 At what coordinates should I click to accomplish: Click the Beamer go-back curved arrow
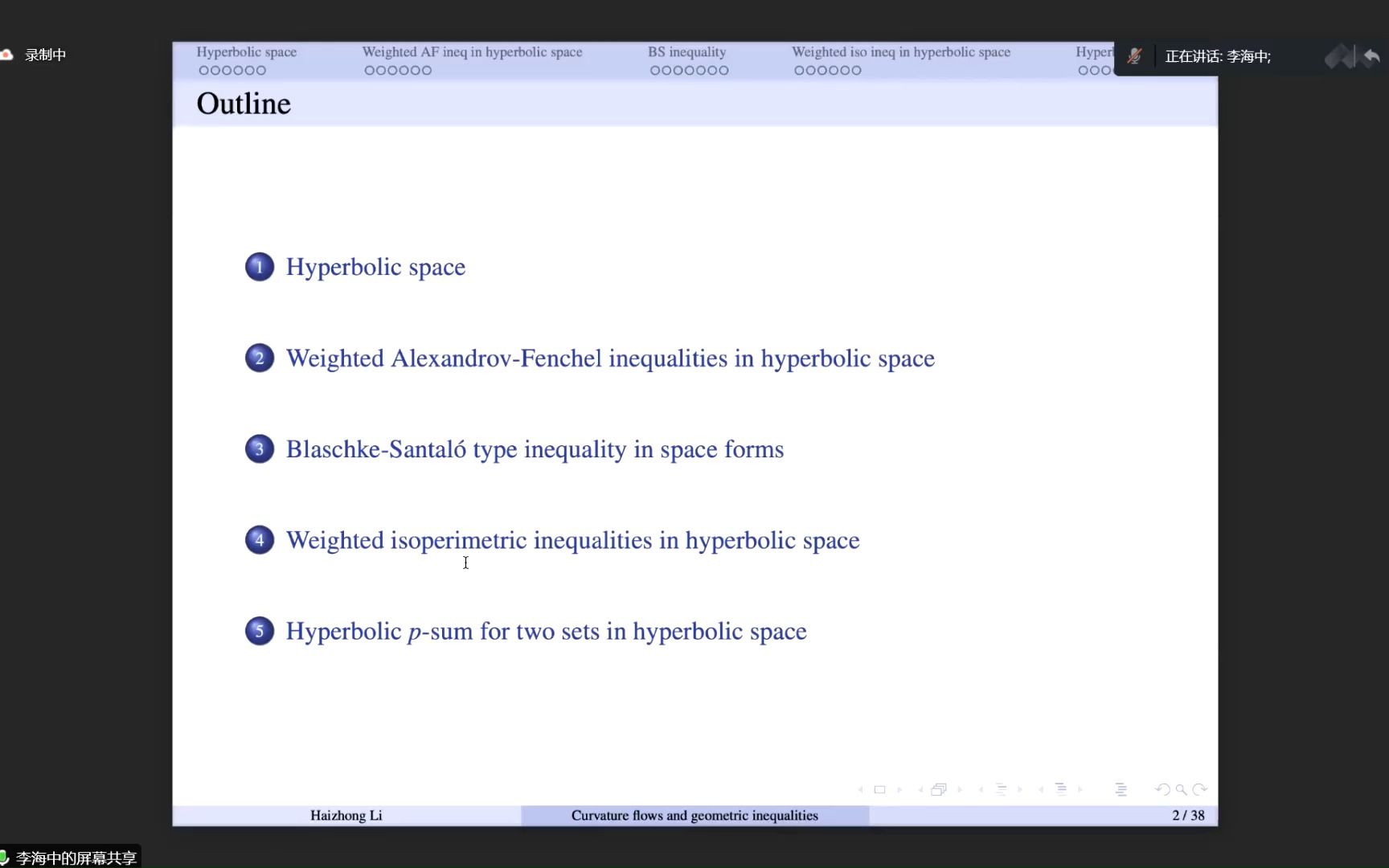click(x=1162, y=789)
